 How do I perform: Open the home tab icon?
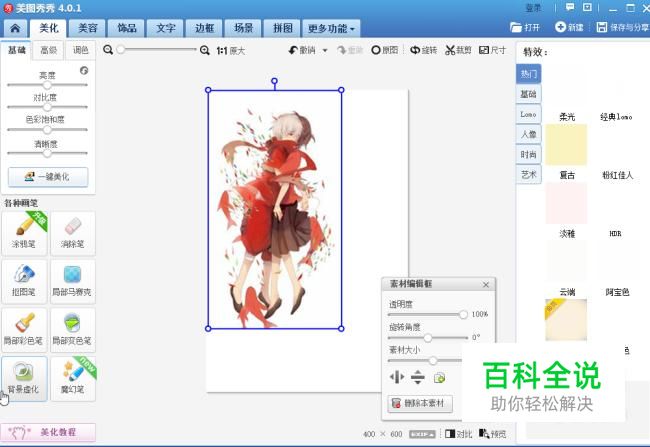(x=15, y=28)
